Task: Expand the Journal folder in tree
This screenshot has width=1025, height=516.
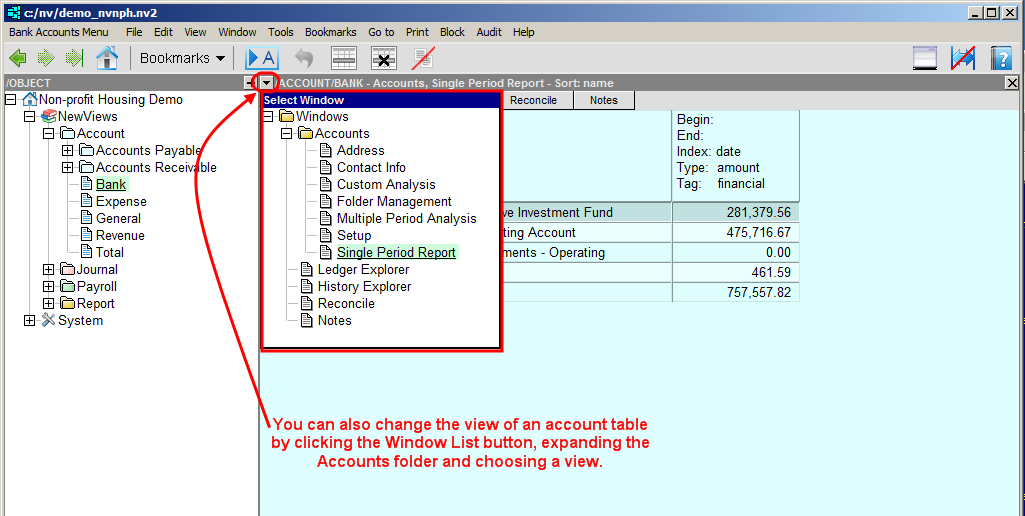Action: tap(49, 269)
